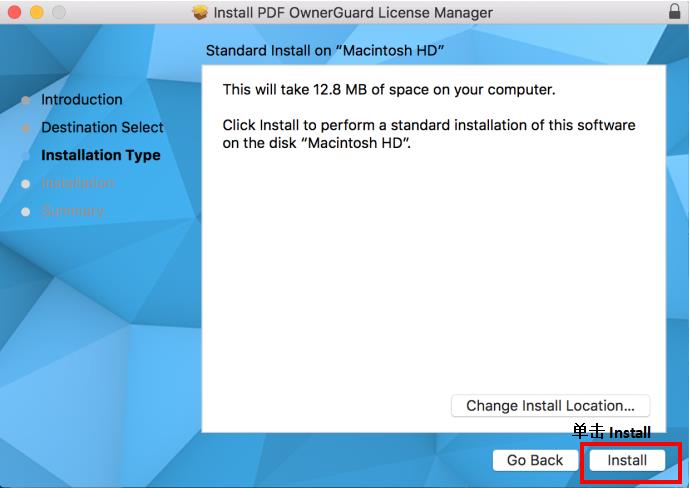Click the "Click Install to perform" paragraph
This screenshot has width=689, height=488.
429,134
